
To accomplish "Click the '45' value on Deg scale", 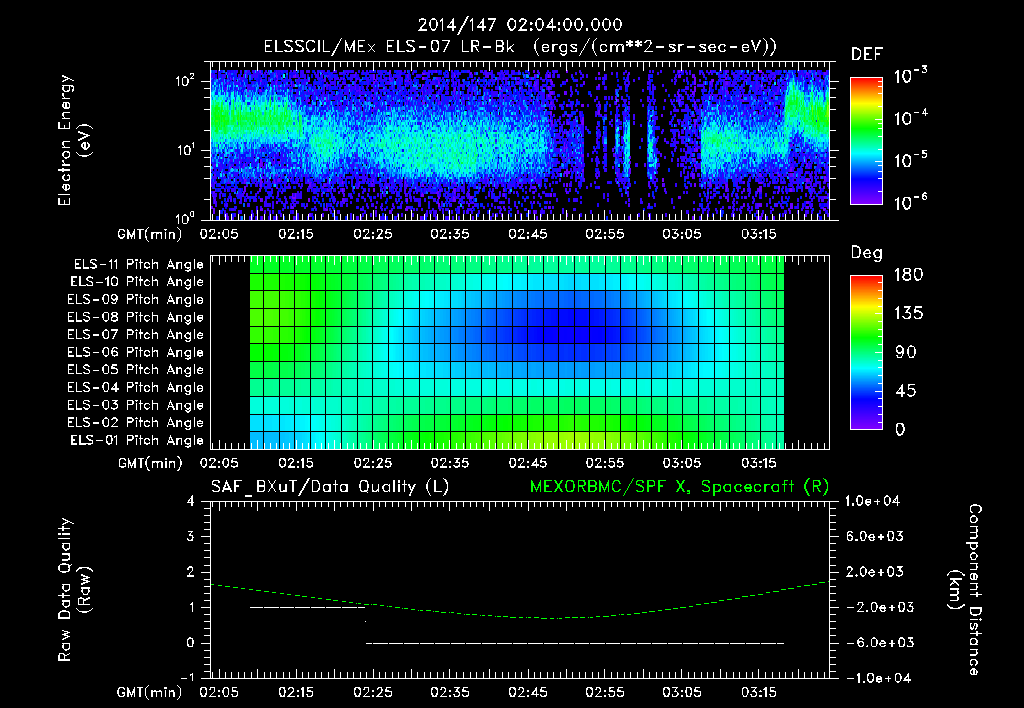I will [905, 391].
